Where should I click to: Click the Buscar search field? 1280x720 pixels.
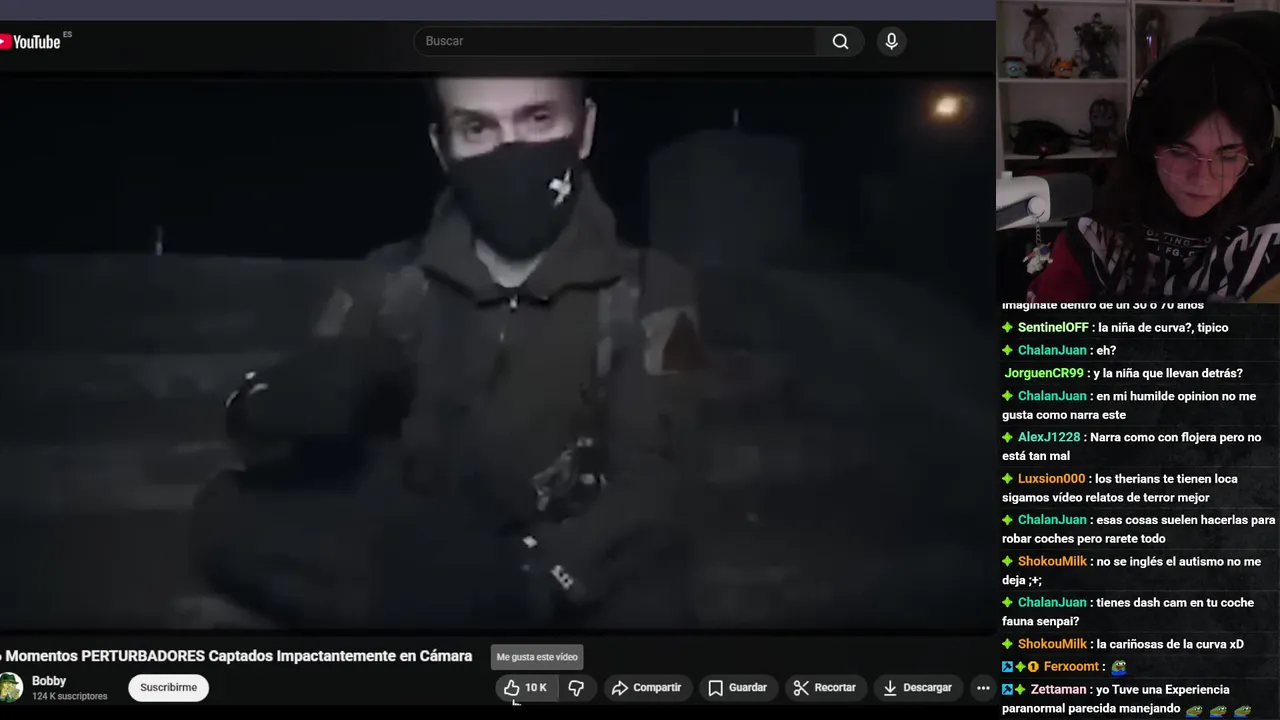click(615, 41)
